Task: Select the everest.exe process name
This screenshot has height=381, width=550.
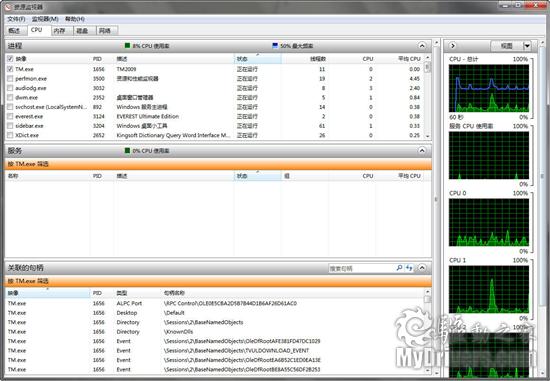Action: 29,116
